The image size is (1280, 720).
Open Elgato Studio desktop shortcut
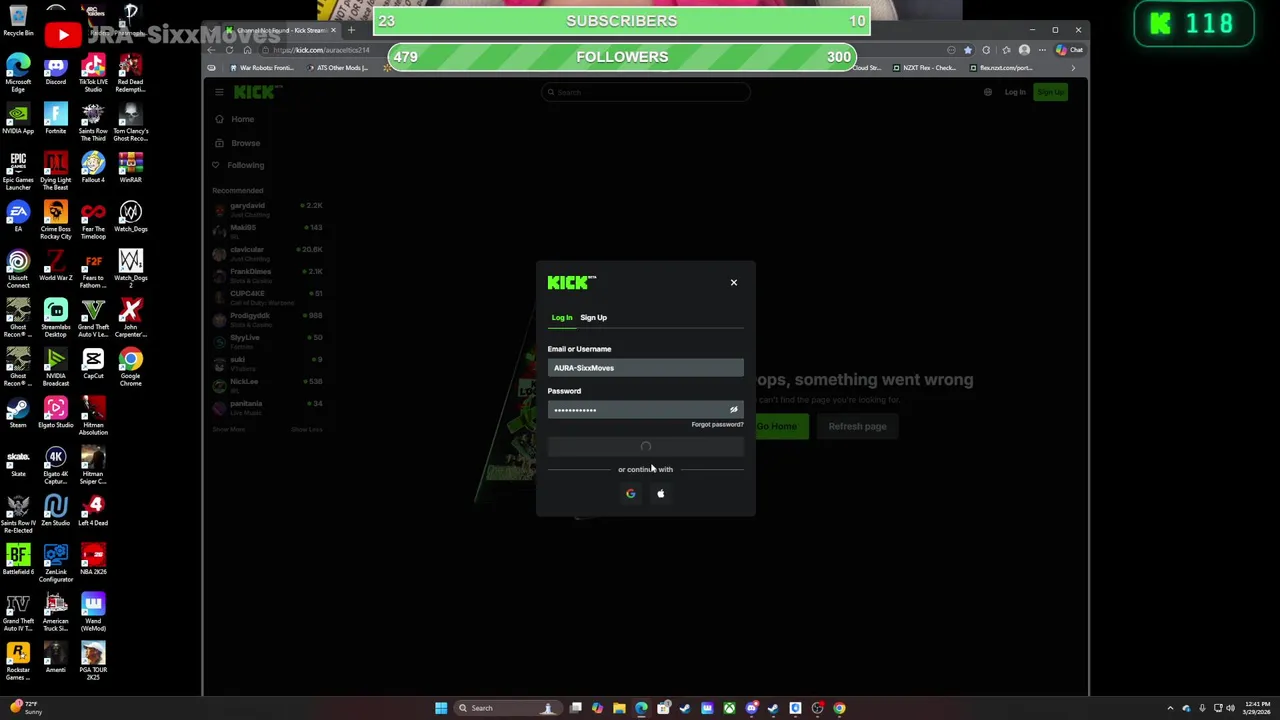click(55, 413)
